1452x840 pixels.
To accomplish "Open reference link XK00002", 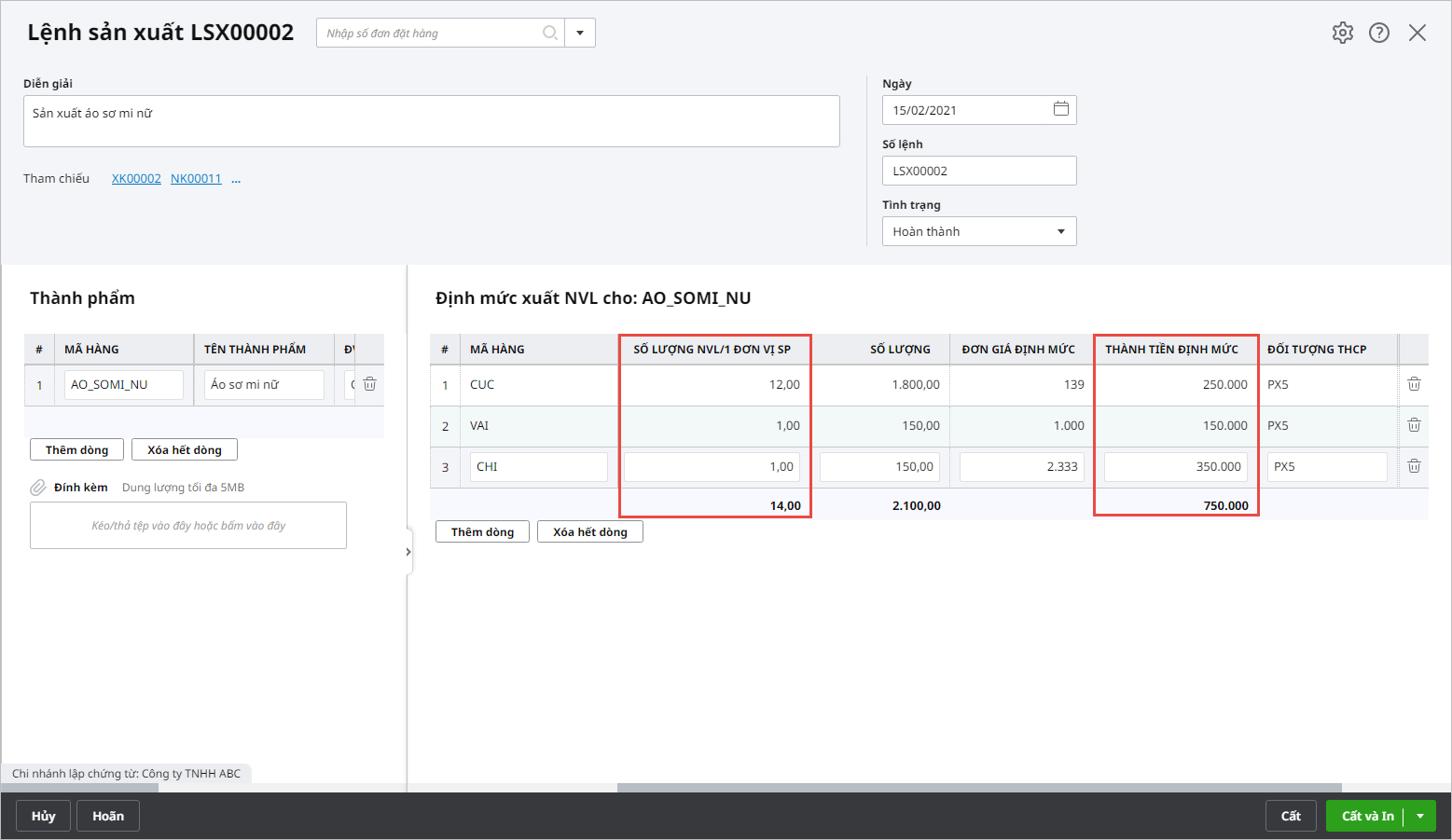I will tap(136, 179).
